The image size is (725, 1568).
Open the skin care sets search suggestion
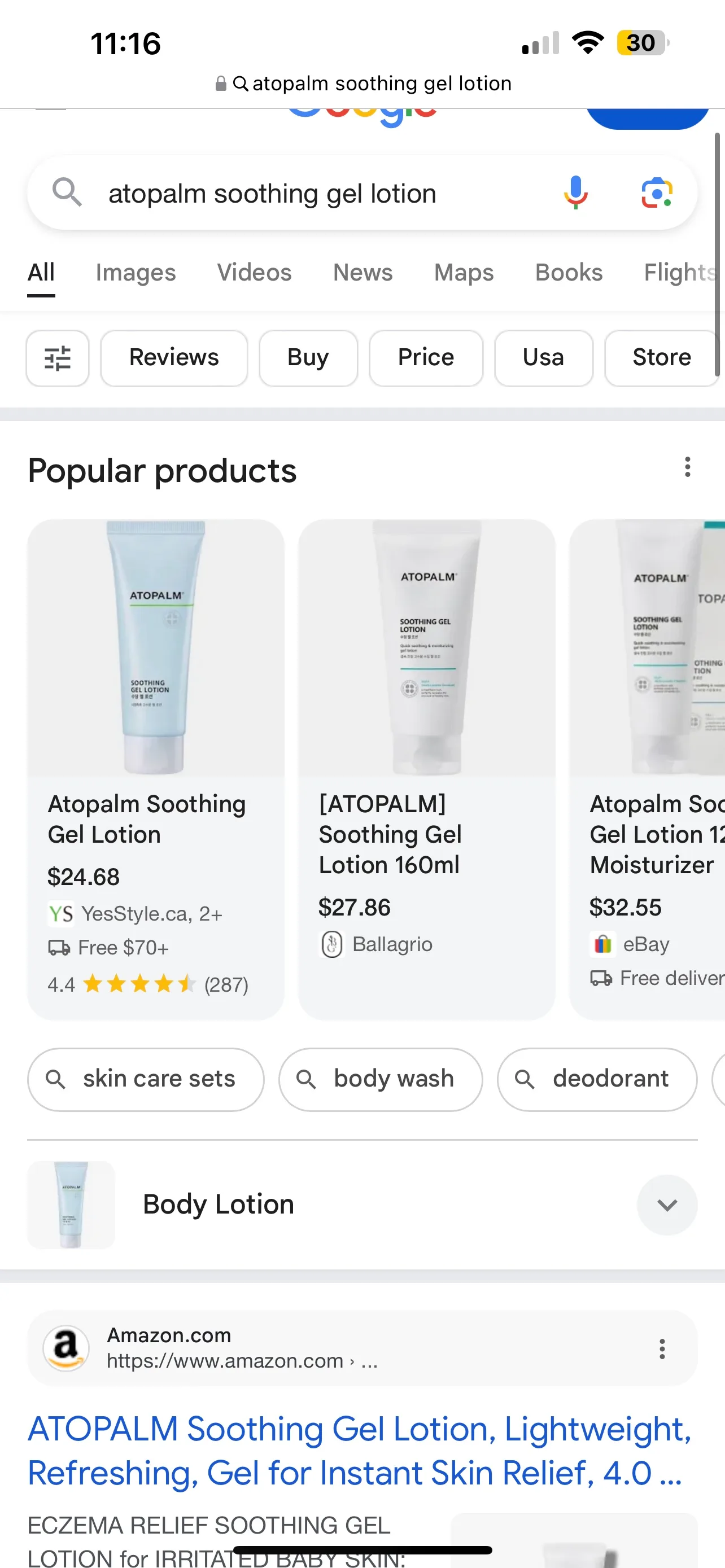click(x=145, y=1078)
